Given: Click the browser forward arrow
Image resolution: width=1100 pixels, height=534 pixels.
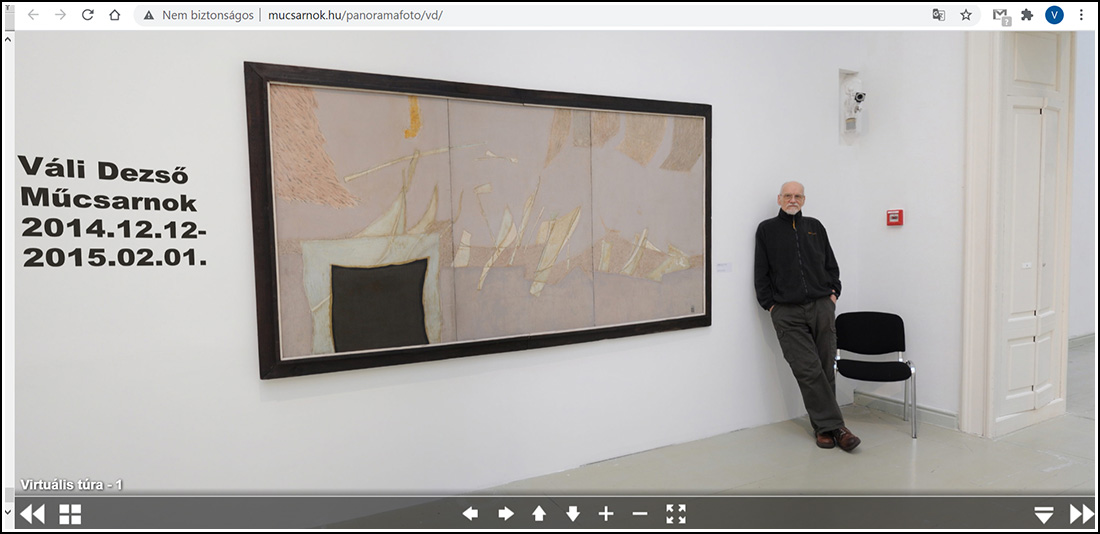Looking at the screenshot, I should (60, 15).
